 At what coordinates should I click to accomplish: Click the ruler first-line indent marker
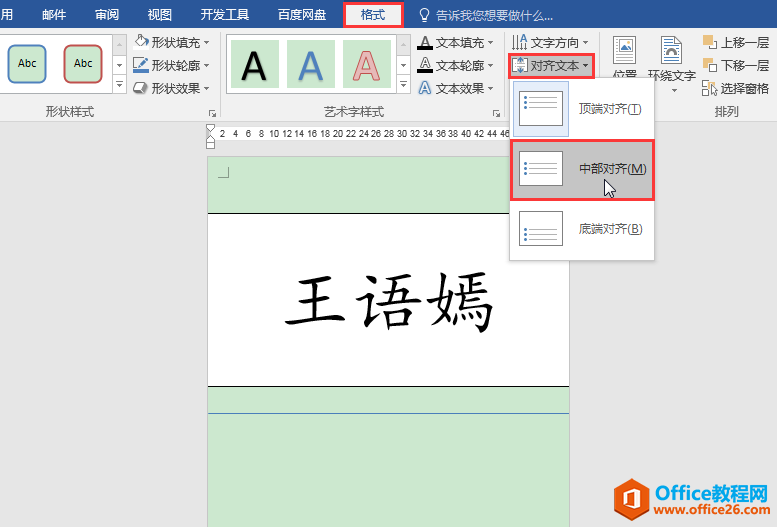tap(210, 128)
